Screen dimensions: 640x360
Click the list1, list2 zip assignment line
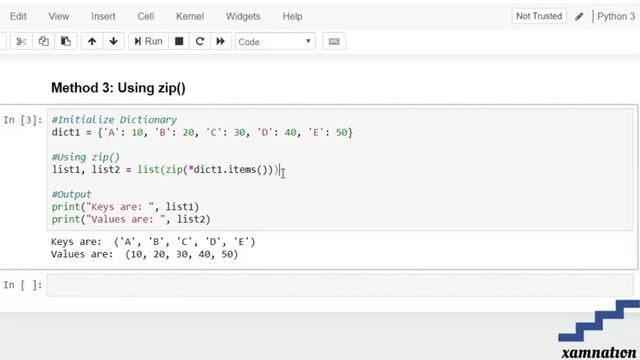click(165, 169)
